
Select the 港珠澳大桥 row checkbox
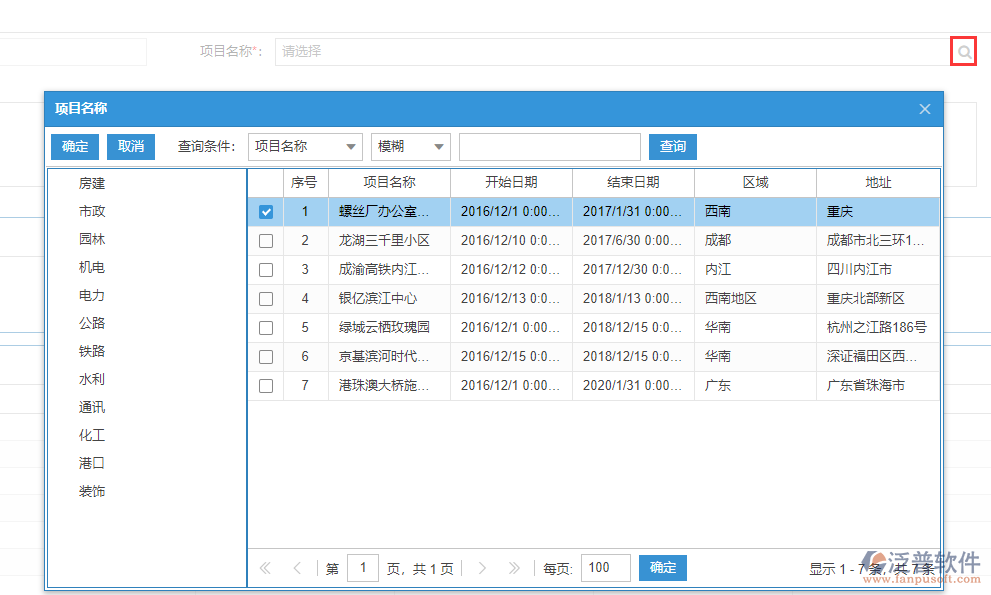(266, 386)
